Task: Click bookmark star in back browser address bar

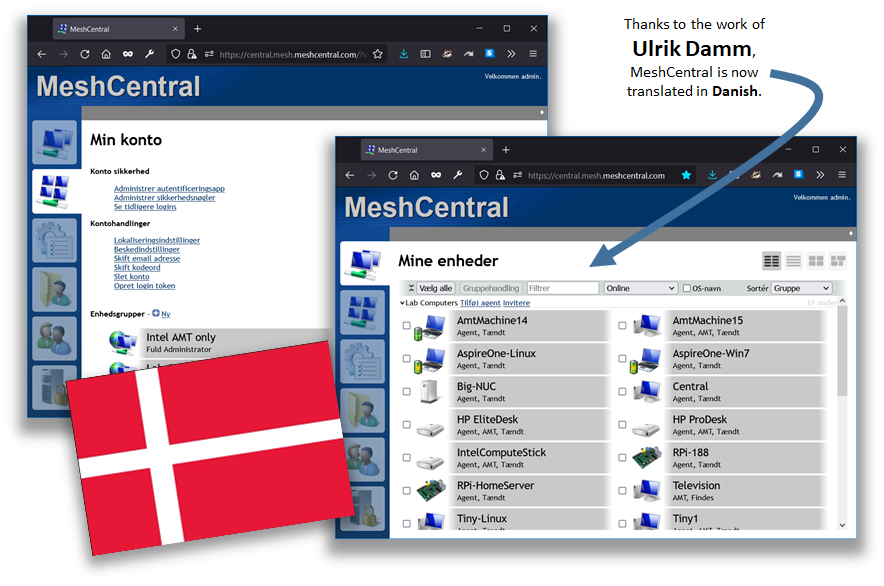Action: (377, 54)
